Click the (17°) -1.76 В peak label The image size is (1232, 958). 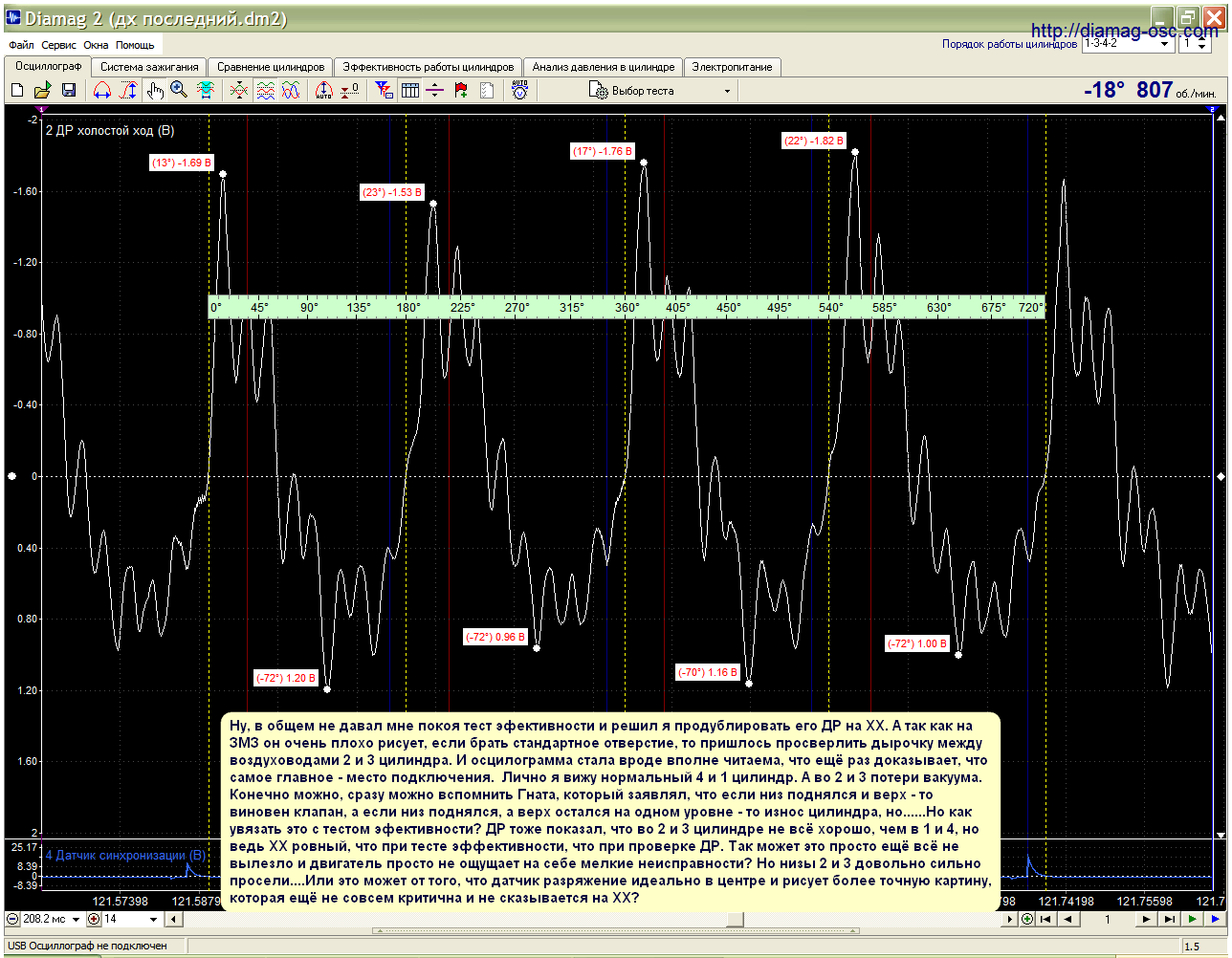click(x=603, y=151)
